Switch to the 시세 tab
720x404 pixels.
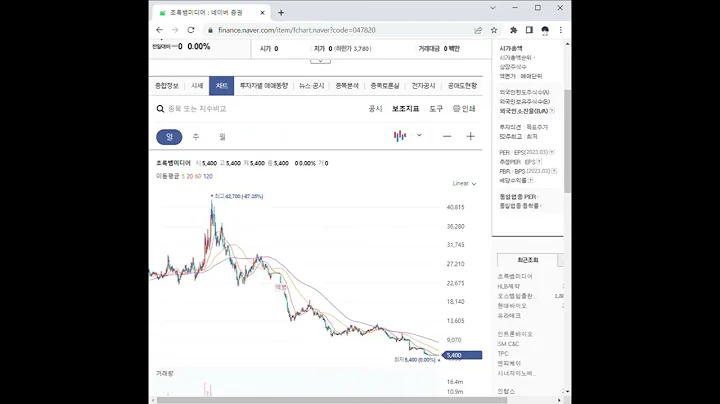click(197, 86)
